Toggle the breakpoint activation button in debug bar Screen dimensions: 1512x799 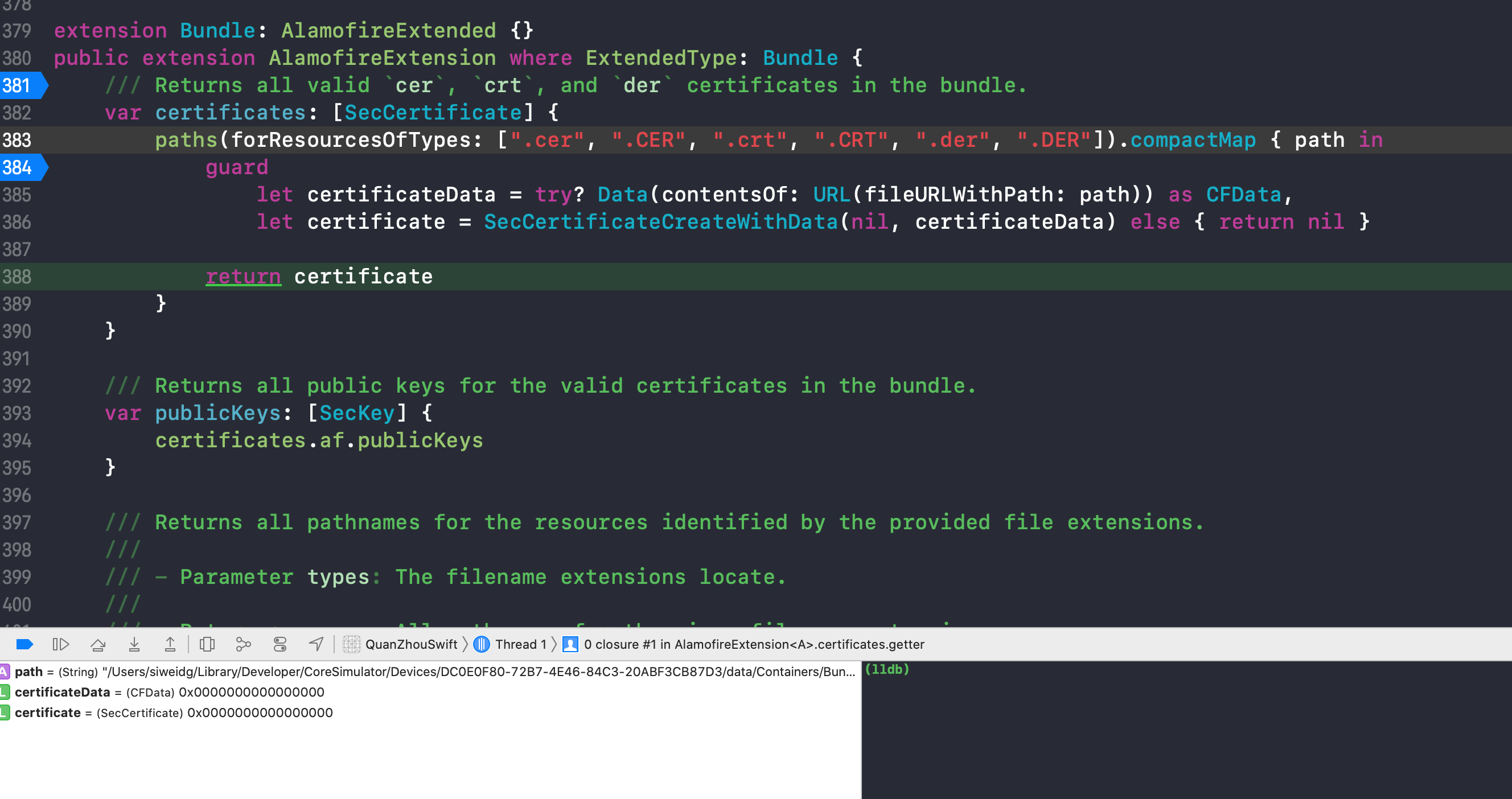[x=24, y=644]
